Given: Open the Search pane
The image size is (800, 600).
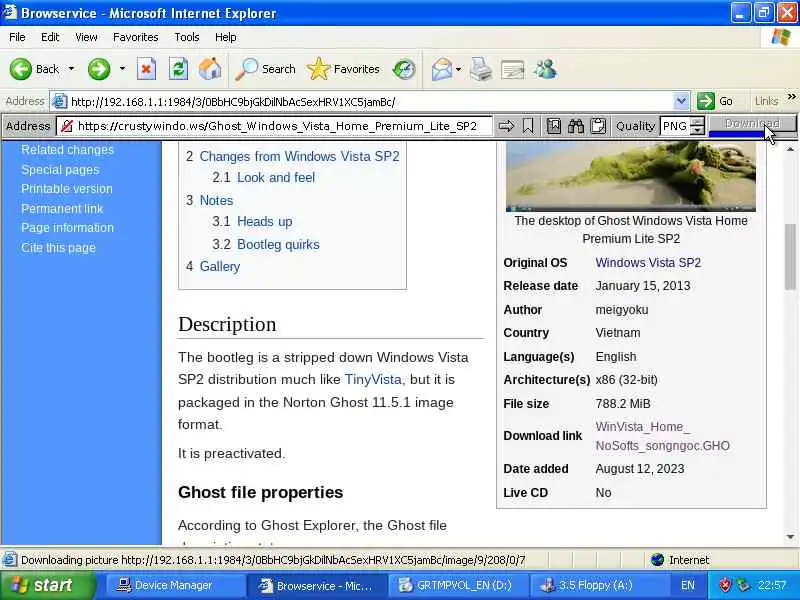Looking at the screenshot, I should 265,69.
